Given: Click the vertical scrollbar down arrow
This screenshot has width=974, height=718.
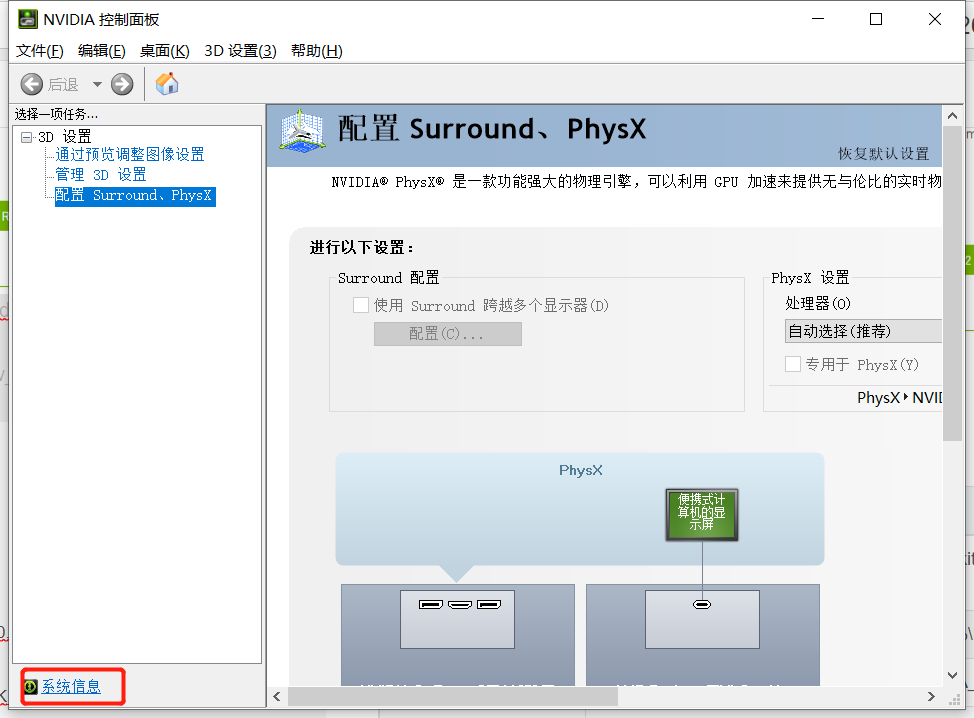Looking at the screenshot, I should click(x=952, y=675).
